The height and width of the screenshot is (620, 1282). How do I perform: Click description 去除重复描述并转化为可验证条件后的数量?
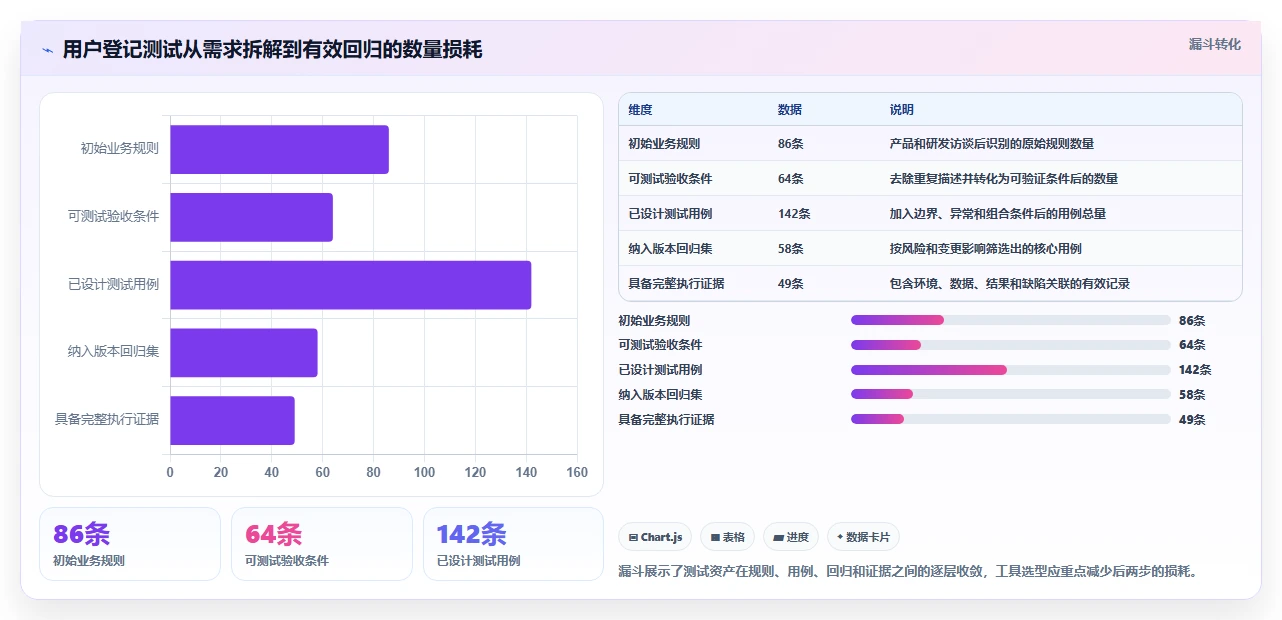click(x=1003, y=179)
